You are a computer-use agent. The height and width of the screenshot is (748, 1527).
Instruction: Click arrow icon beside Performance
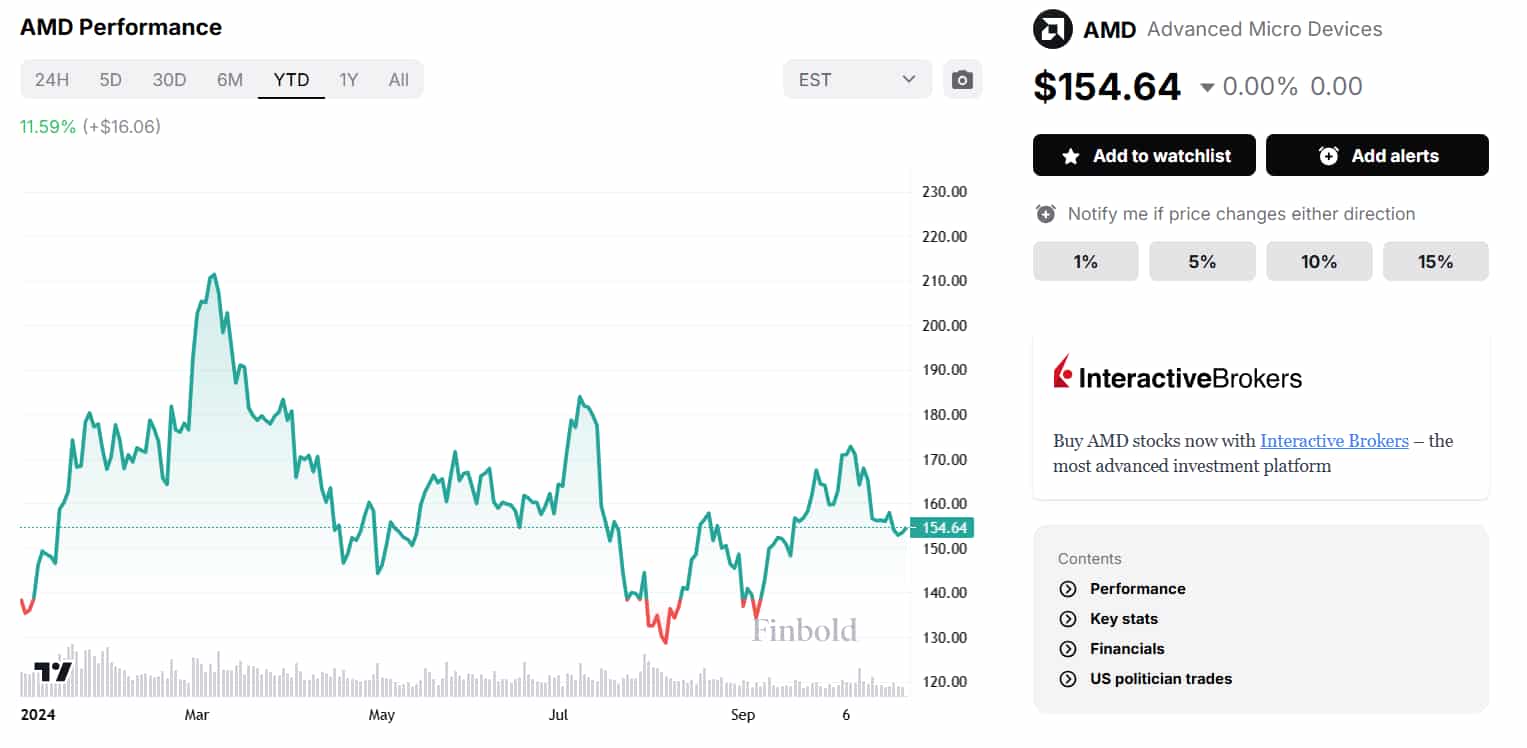(x=1068, y=589)
